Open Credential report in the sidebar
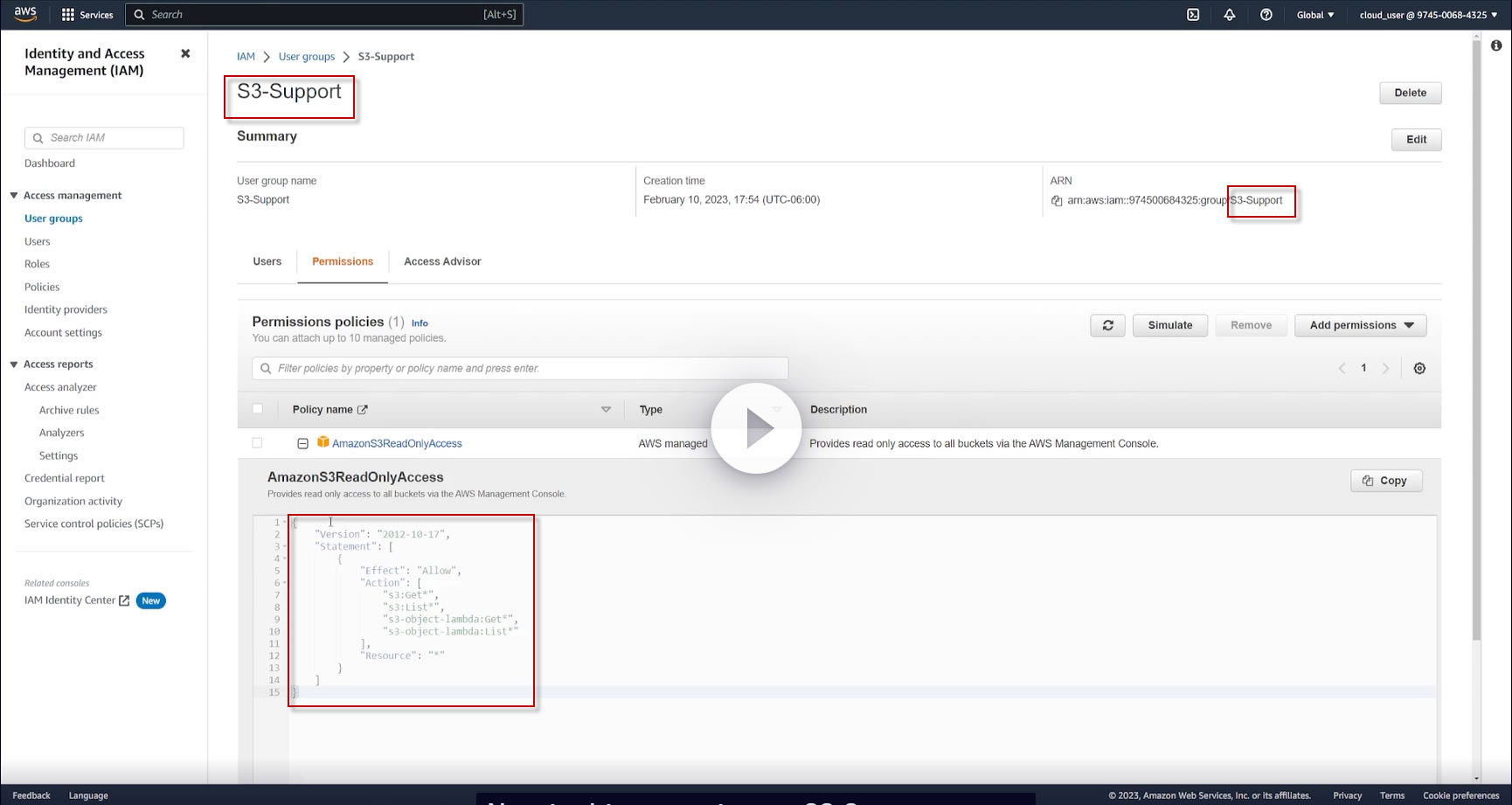1512x805 pixels. (x=65, y=478)
